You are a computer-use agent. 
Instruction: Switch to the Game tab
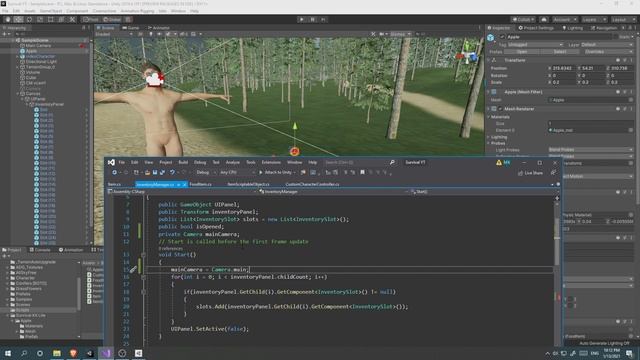131,28
